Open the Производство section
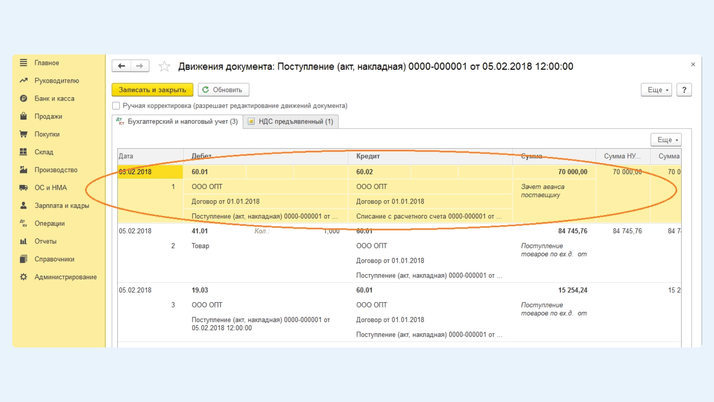This screenshot has width=714, height=402. point(55,170)
